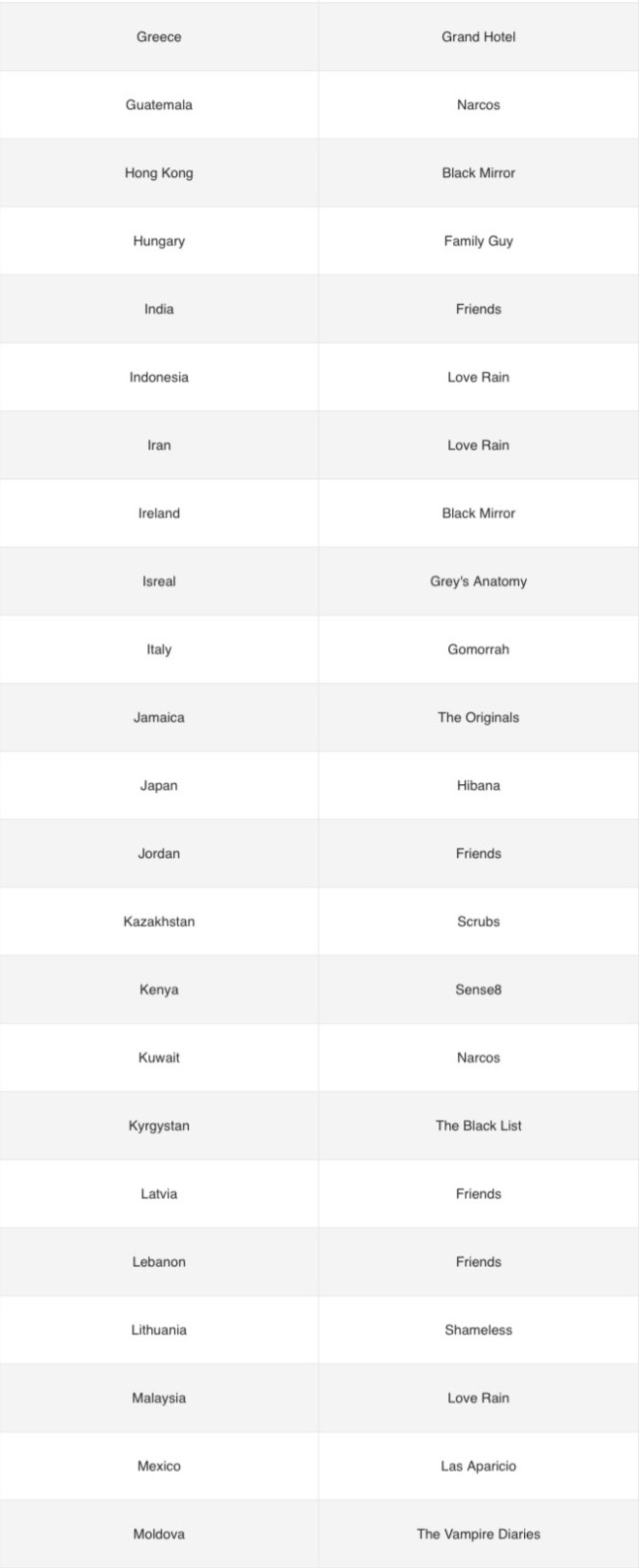Click The Black List entry

(478, 1125)
